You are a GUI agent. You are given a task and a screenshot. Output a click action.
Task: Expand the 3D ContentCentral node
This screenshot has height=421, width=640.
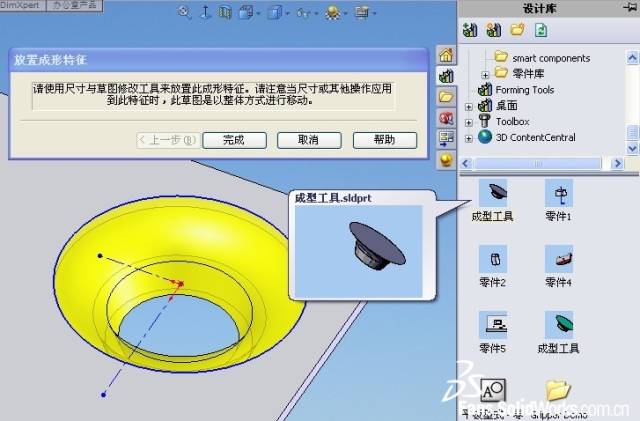(470, 137)
